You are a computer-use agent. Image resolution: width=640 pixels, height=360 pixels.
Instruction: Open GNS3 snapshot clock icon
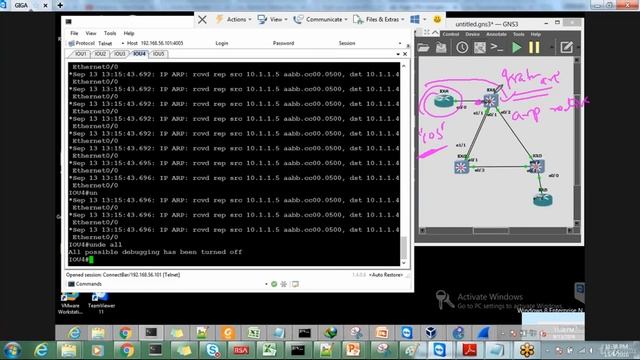tap(462, 48)
